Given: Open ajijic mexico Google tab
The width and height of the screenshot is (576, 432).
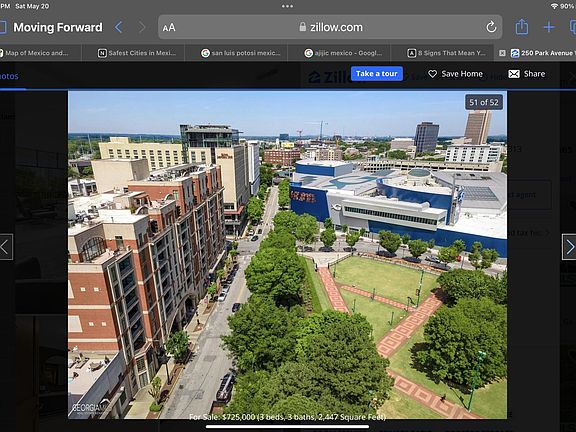Looking at the screenshot, I should pos(343,53).
